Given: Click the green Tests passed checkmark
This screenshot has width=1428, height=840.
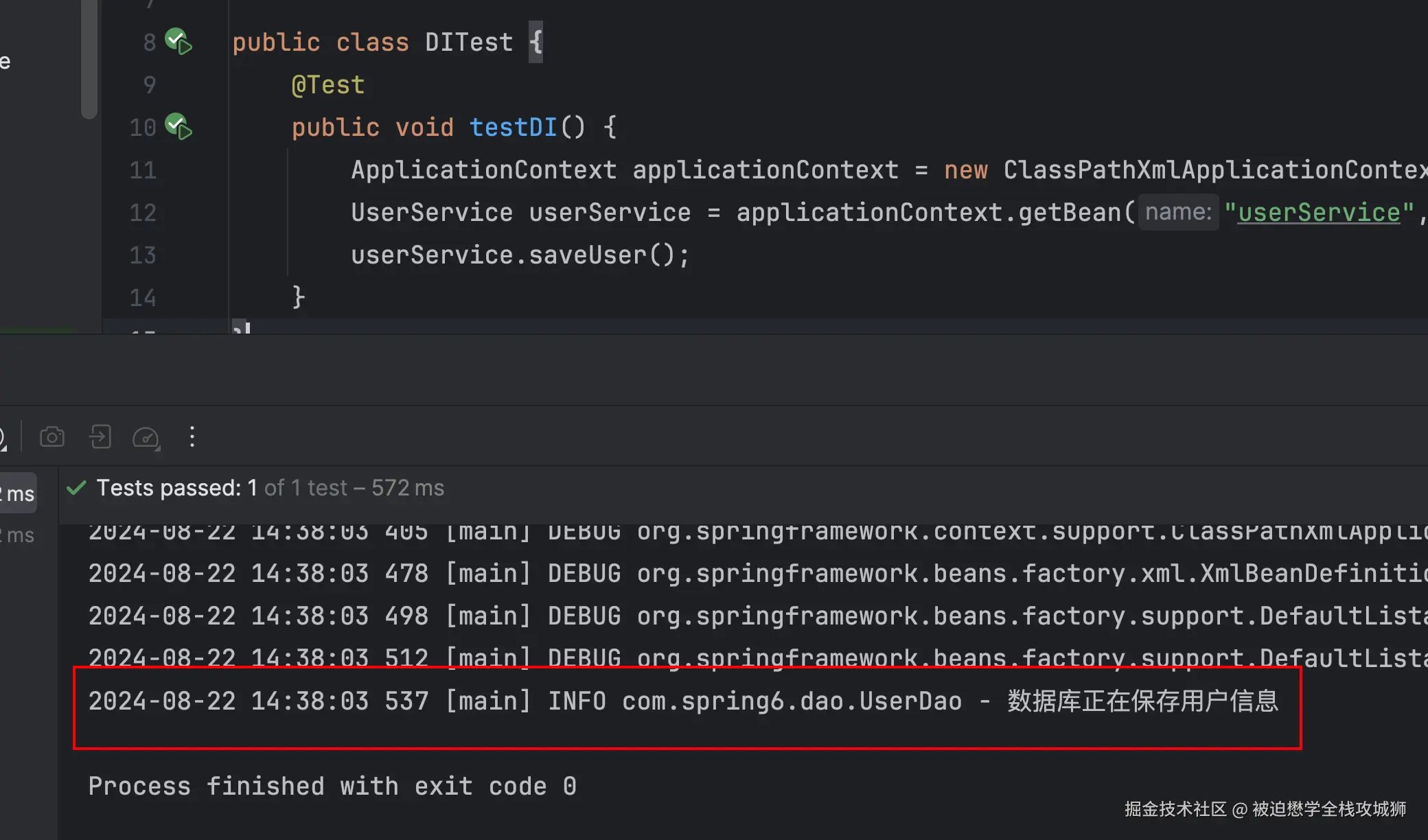Looking at the screenshot, I should (x=76, y=488).
